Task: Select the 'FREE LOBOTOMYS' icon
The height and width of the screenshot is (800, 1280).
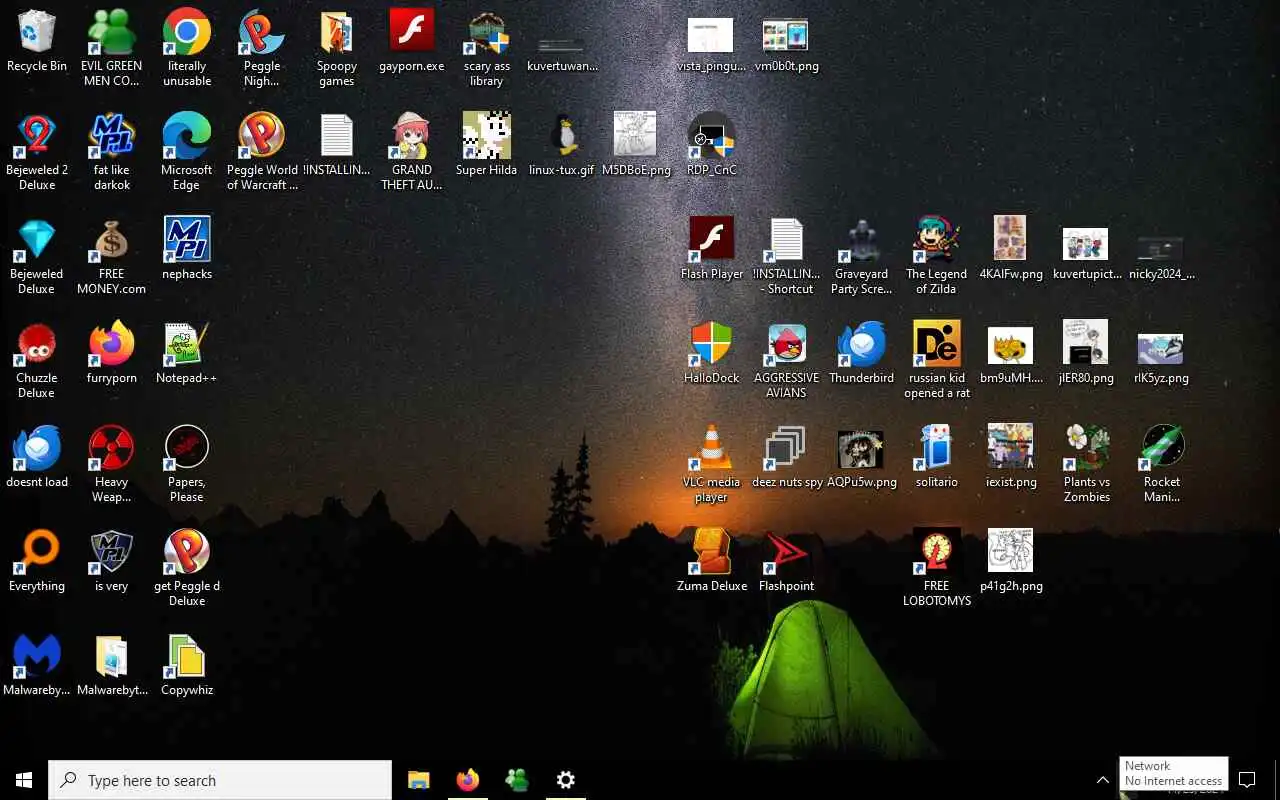Action: click(x=937, y=568)
